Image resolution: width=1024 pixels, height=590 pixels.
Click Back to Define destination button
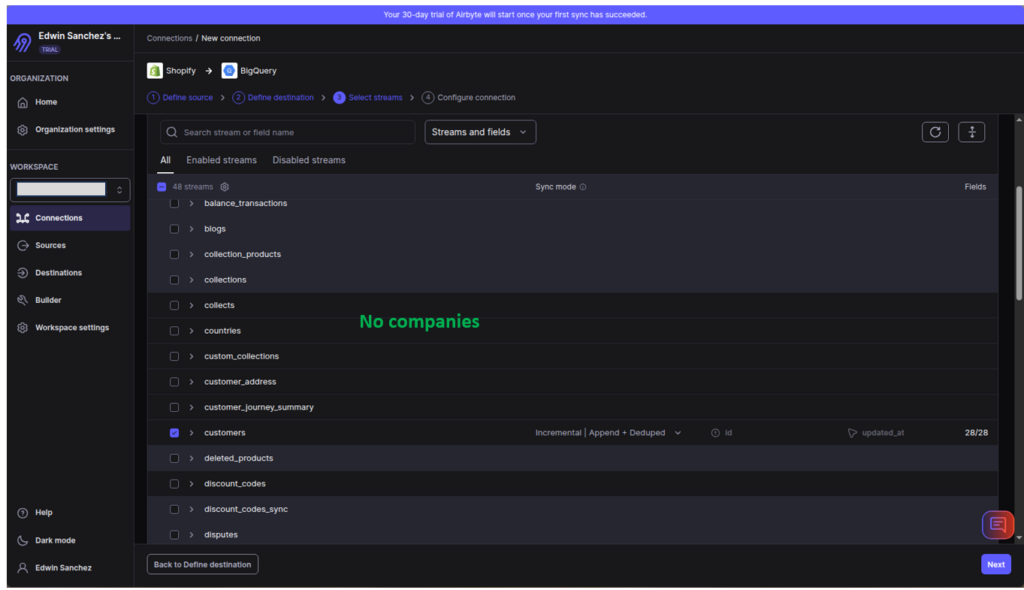202,565
